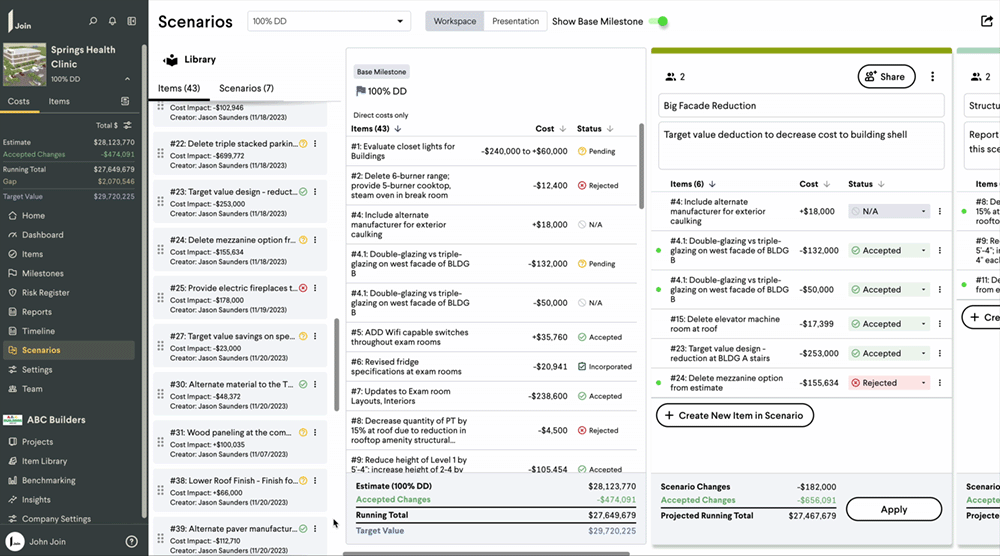Screen dimensions: 1000x556
Task: Open Rejected status dropdown for item #24
Action: pyautogui.click(x=888, y=383)
